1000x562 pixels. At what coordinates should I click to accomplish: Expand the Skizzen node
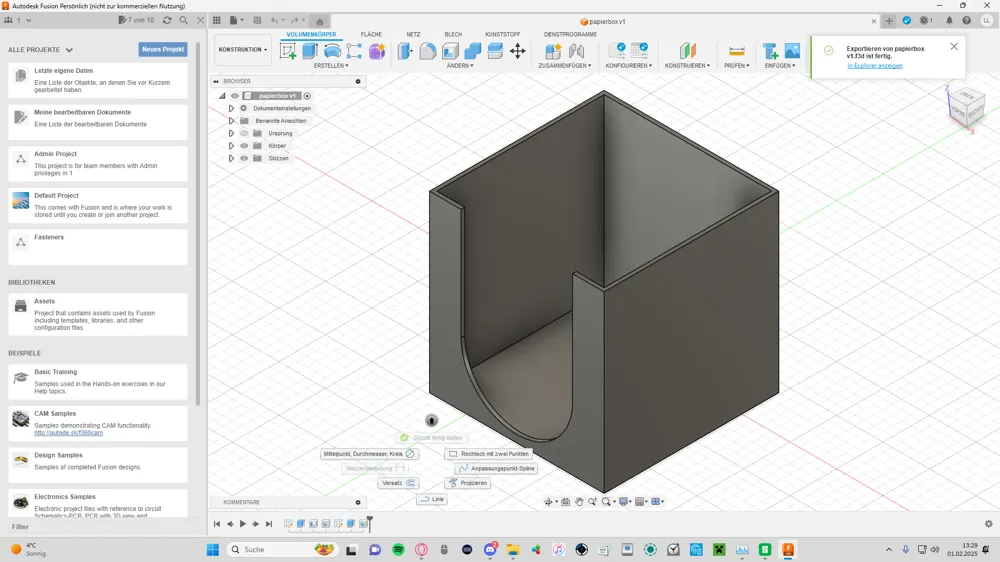[x=232, y=158]
